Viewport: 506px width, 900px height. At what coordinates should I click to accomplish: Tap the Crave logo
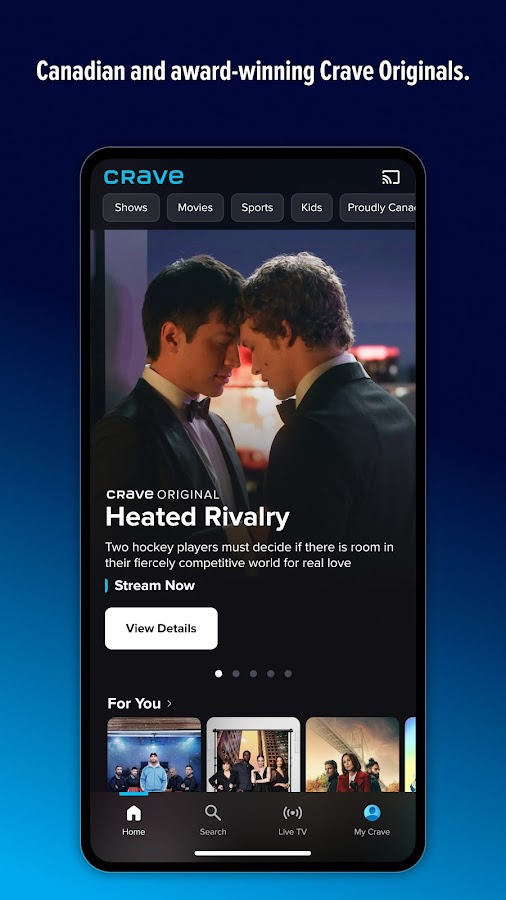(x=144, y=177)
